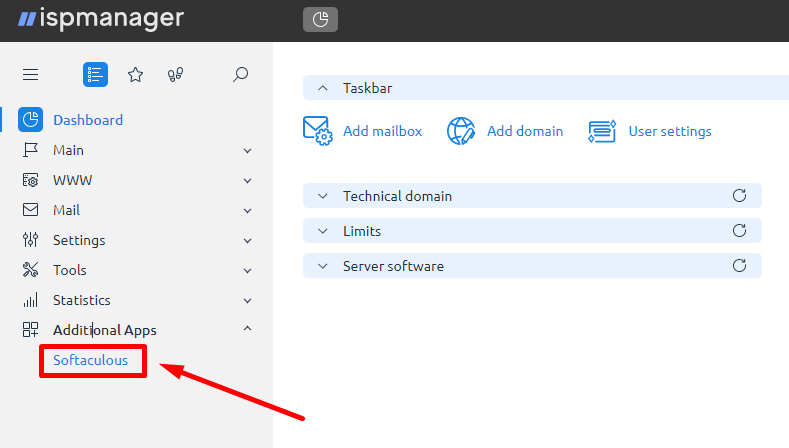Open the Statistics menu section
Image resolution: width=789 pixels, height=448 pixels.
pos(82,300)
